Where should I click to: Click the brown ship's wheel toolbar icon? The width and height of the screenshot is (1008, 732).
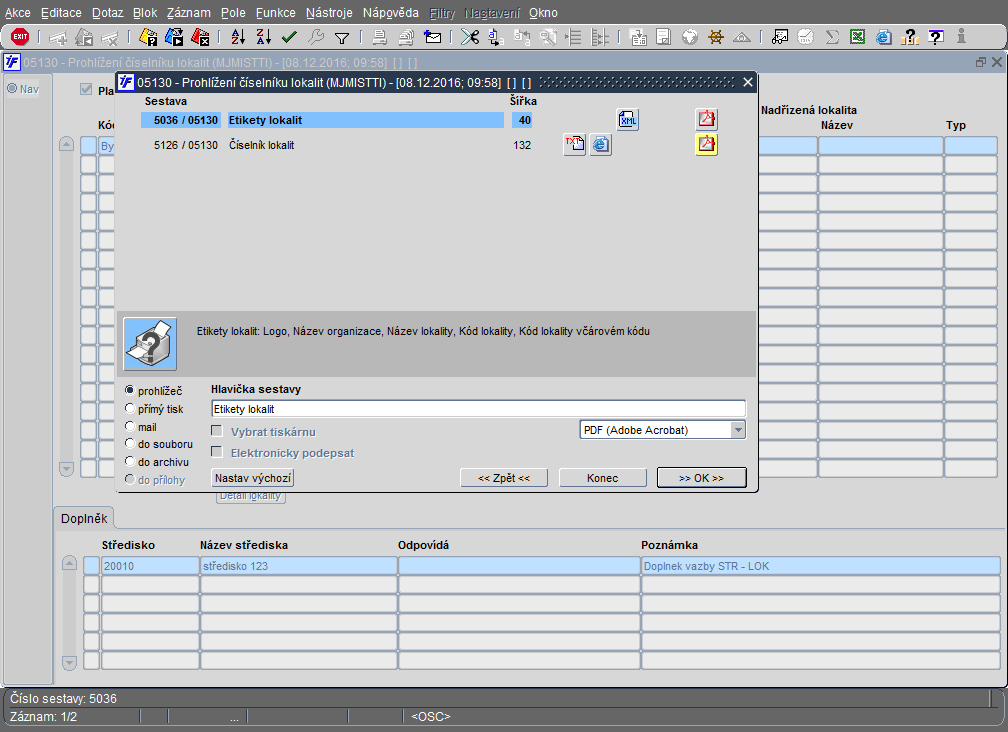[x=716, y=37]
